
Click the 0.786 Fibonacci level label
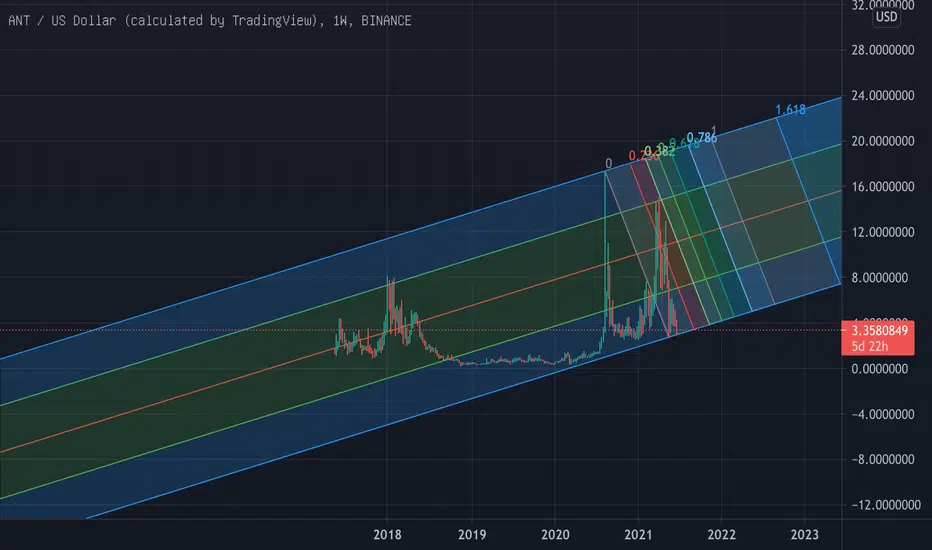tap(702, 138)
